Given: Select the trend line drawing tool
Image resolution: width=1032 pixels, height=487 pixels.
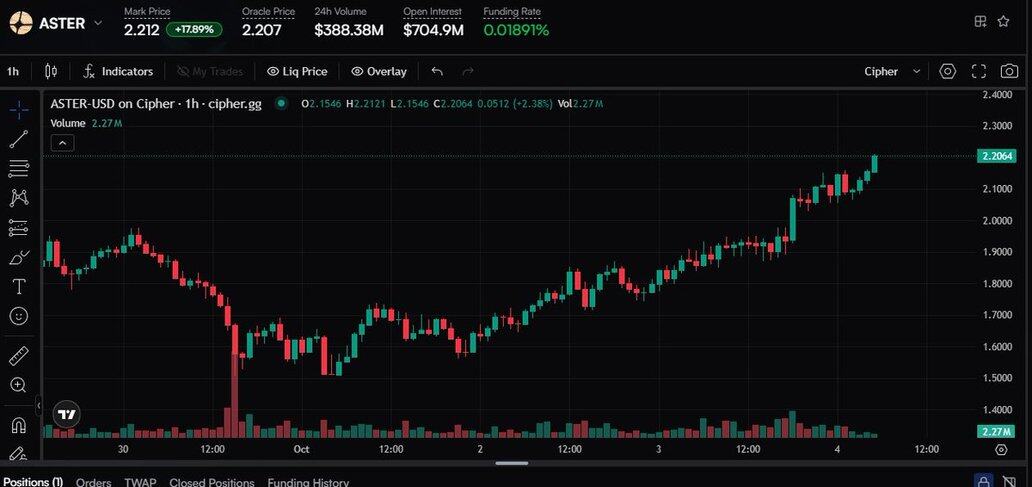Looking at the screenshot, I should (18, 139).
